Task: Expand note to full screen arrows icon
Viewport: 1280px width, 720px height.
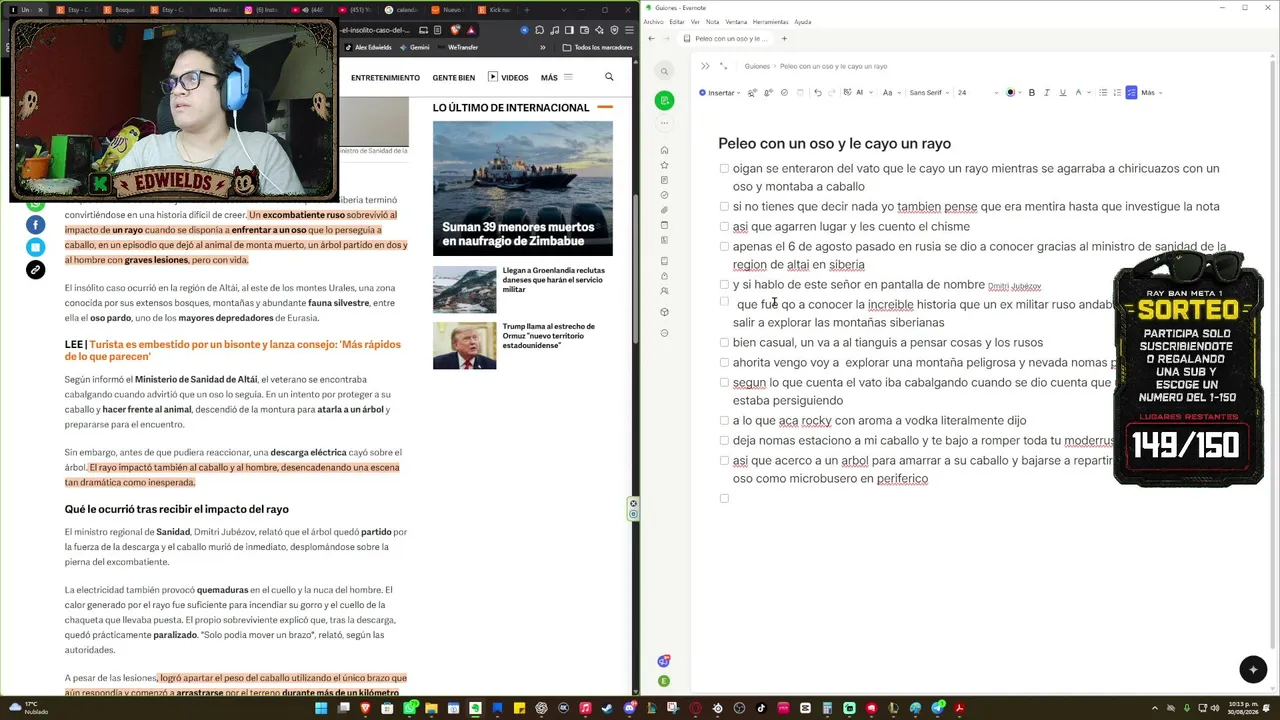Action: pyautogui.click(x=723, y=66)
